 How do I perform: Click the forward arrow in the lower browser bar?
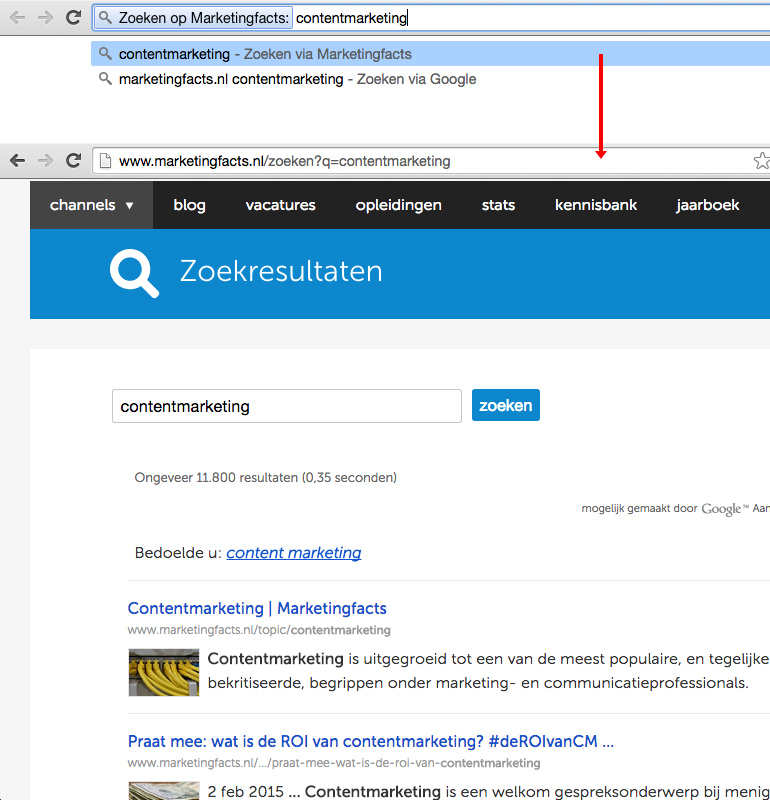pos(45,161)
